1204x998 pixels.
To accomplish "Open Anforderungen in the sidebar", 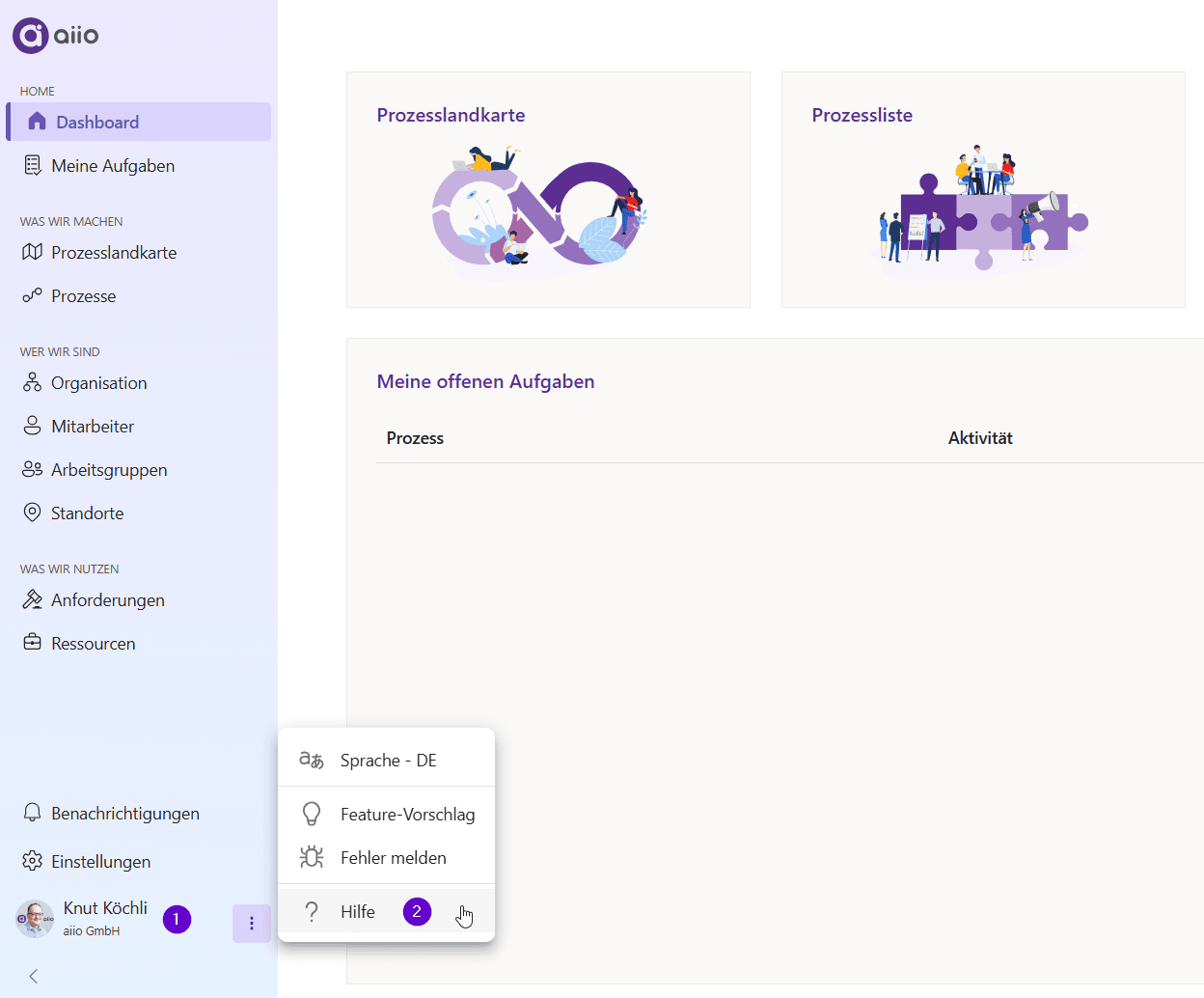I will click(139, 599).
